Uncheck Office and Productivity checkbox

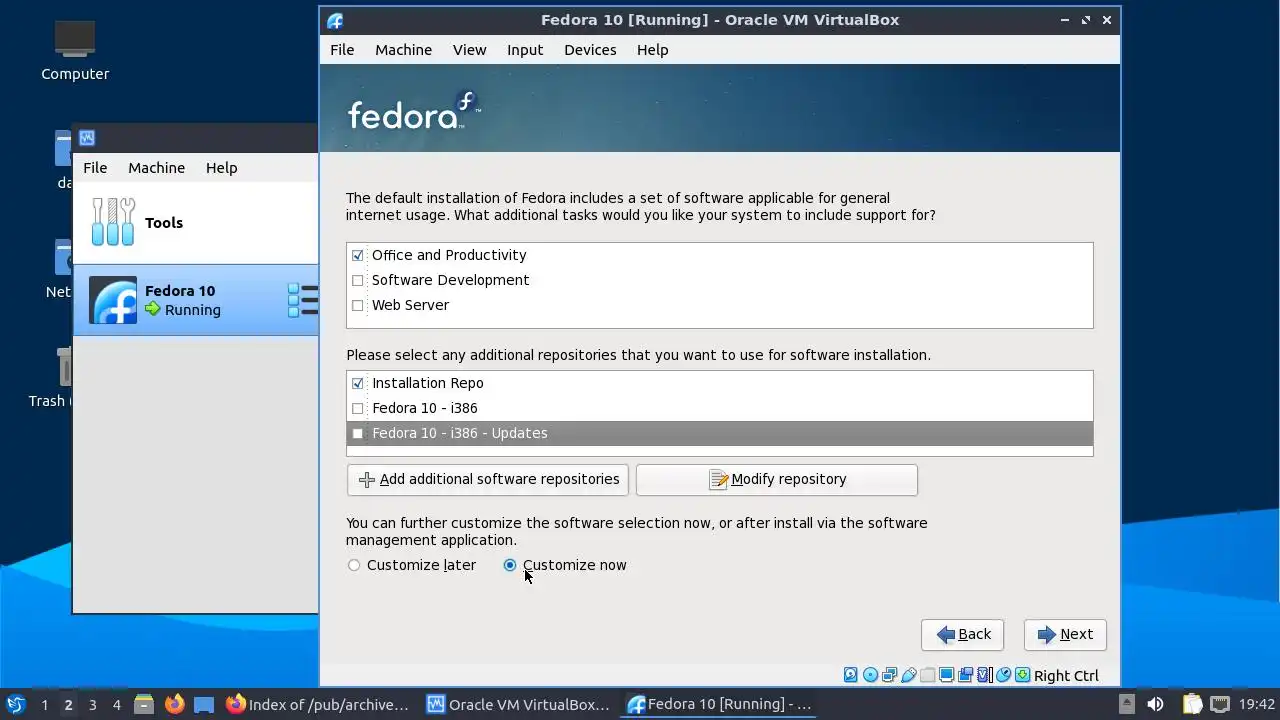pos(358,255)
